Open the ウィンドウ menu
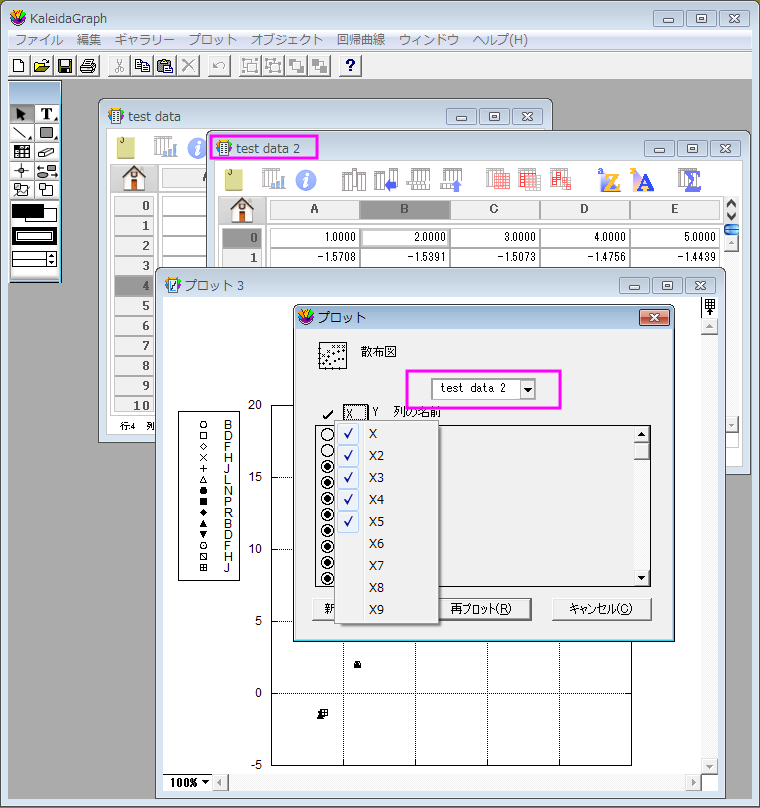760x808 pixels. pyautogui.click(x=429, y=40)
